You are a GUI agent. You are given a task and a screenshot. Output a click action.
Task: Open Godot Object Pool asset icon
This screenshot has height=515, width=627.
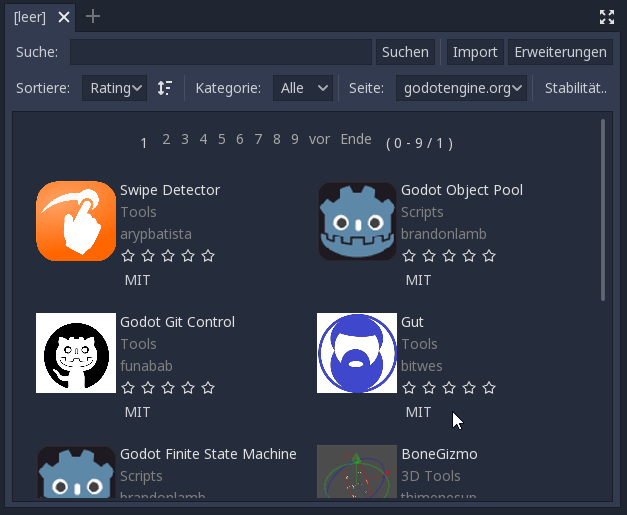(357, 221)
